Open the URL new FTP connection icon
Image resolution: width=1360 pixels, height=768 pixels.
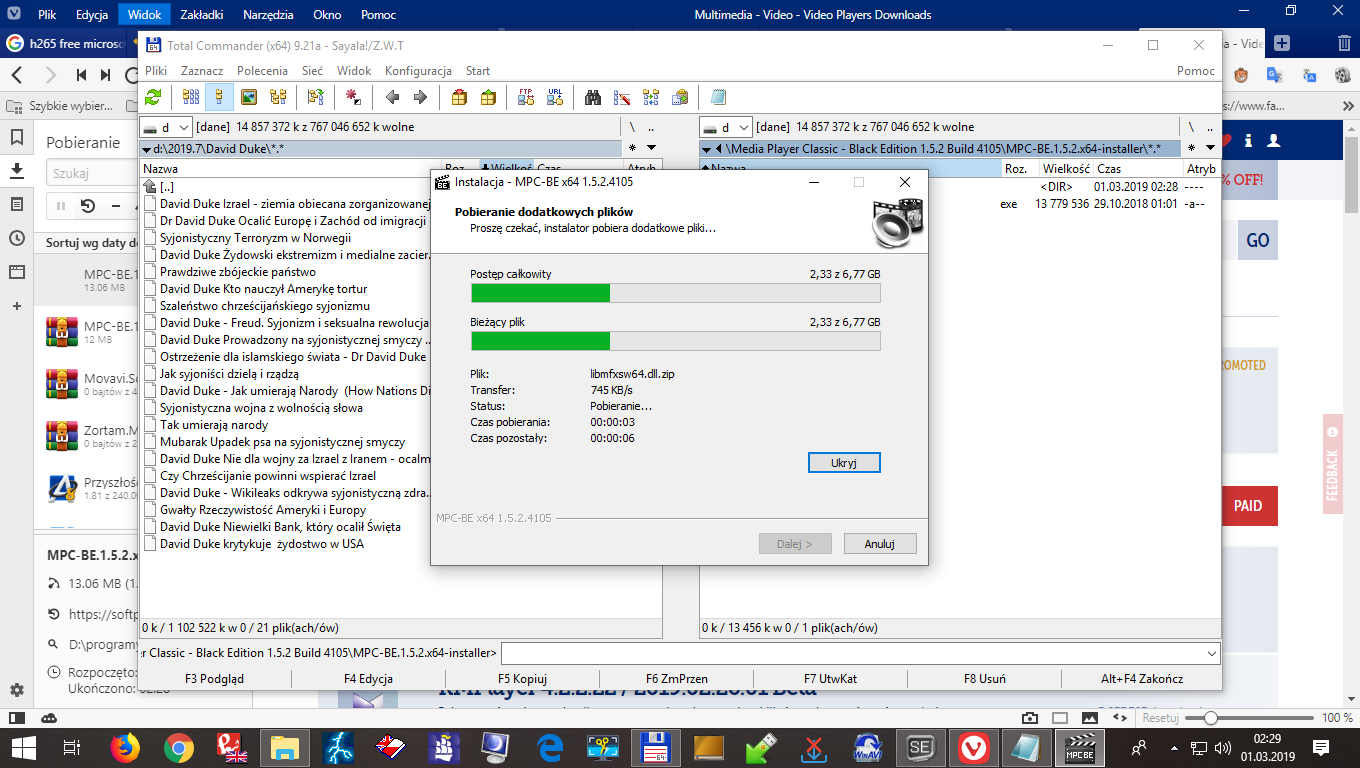click(555, 97)
